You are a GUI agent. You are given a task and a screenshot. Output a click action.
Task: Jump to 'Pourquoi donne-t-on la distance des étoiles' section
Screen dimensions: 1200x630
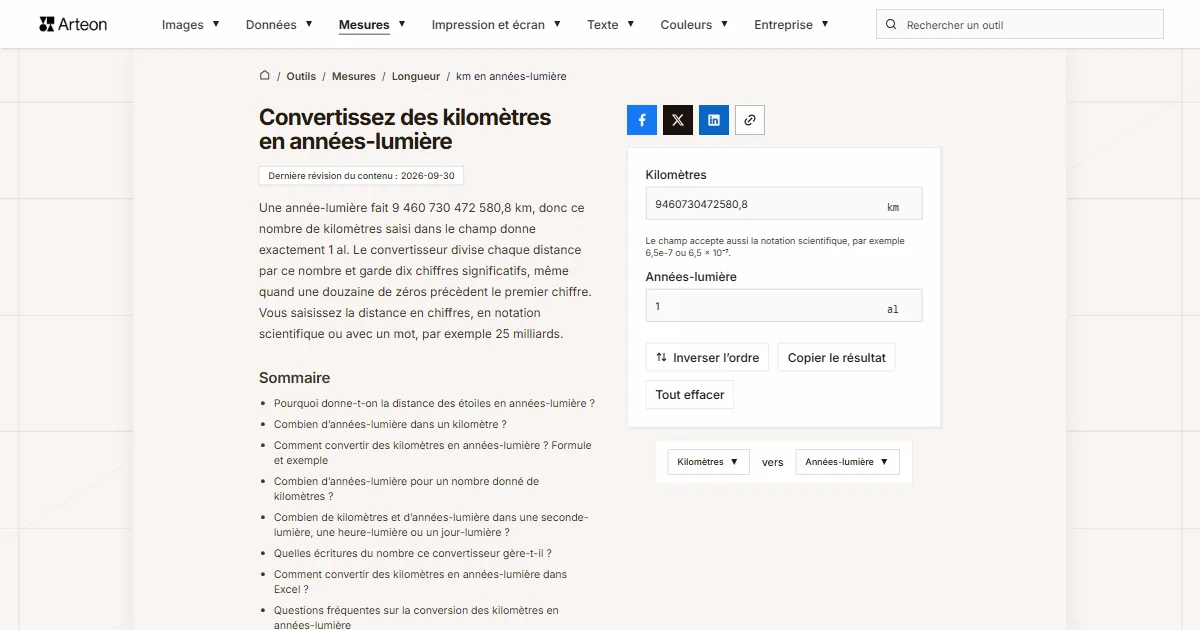pos(435,403)
